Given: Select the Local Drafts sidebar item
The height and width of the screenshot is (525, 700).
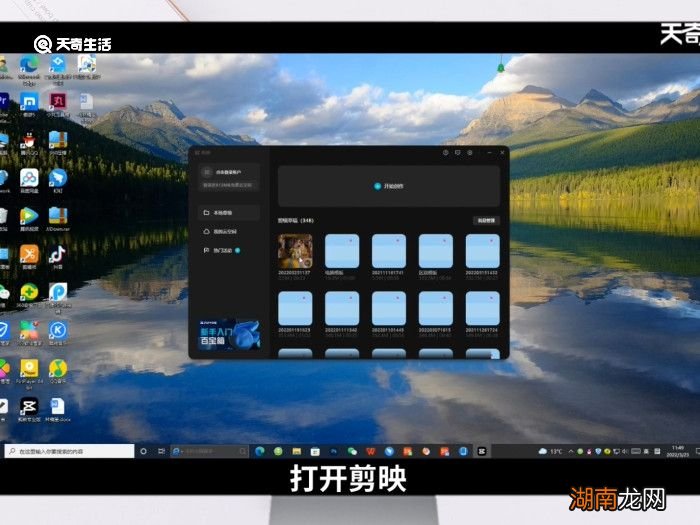Looking at the screenshot, I should (229, 212).
